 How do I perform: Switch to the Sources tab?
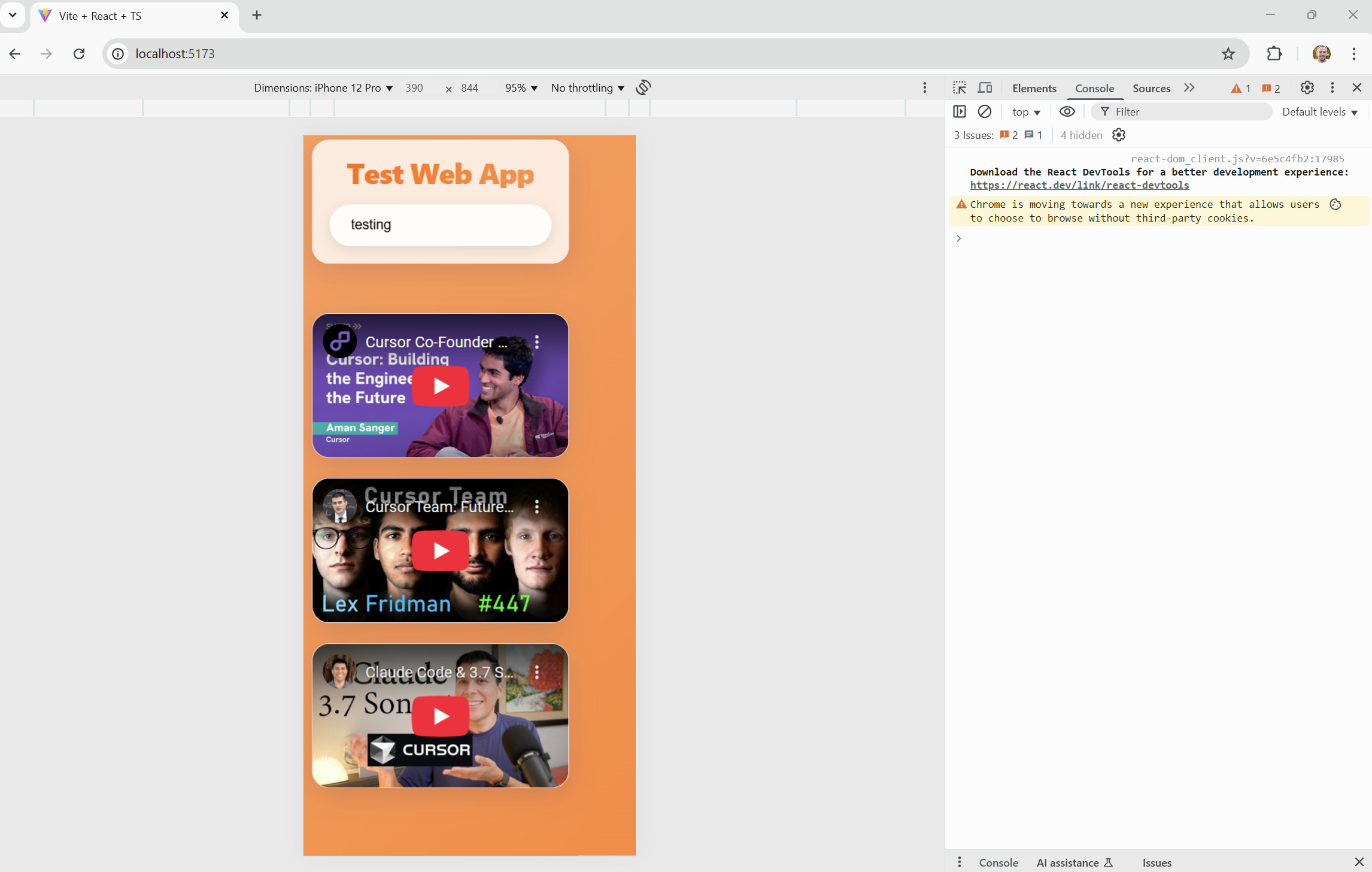pyautogui.click(x=1151, y=88)
